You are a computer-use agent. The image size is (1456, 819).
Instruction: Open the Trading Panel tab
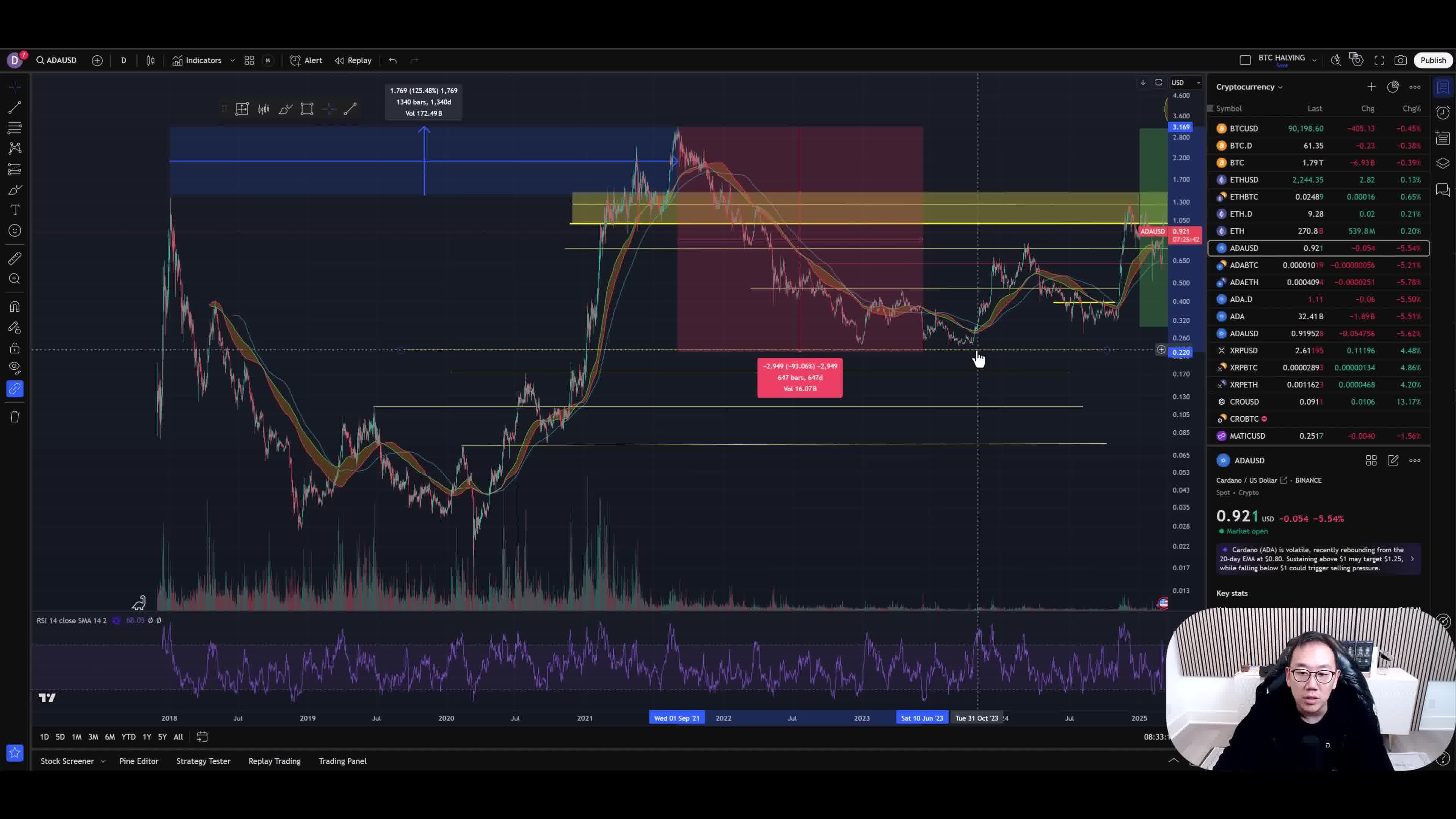point(342,761)
